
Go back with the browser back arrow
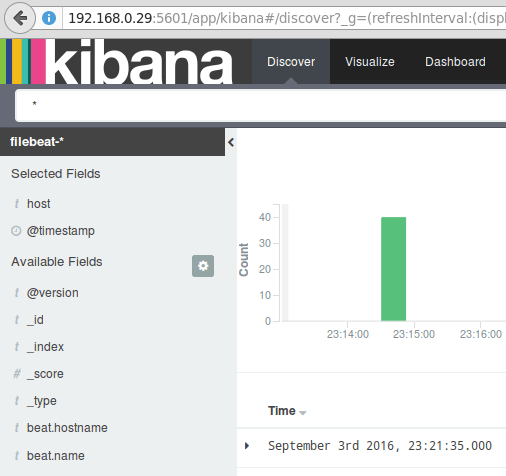pyautogui.click(x=20, y=18)
